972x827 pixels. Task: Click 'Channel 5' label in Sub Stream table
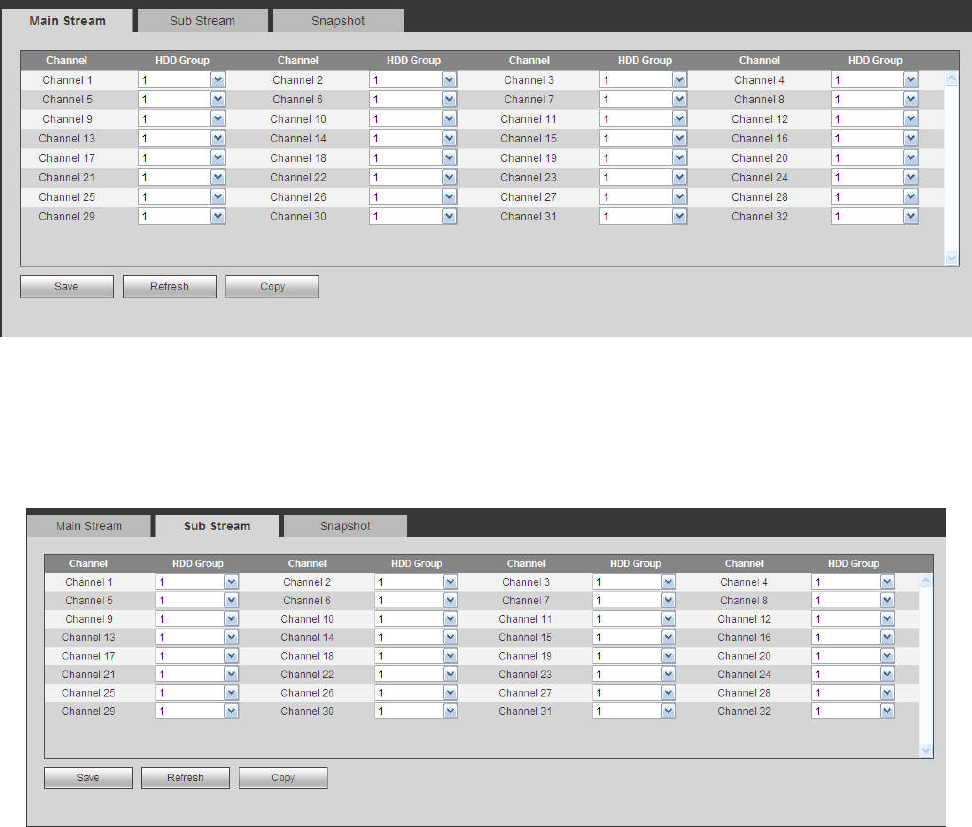click(89, 600)
